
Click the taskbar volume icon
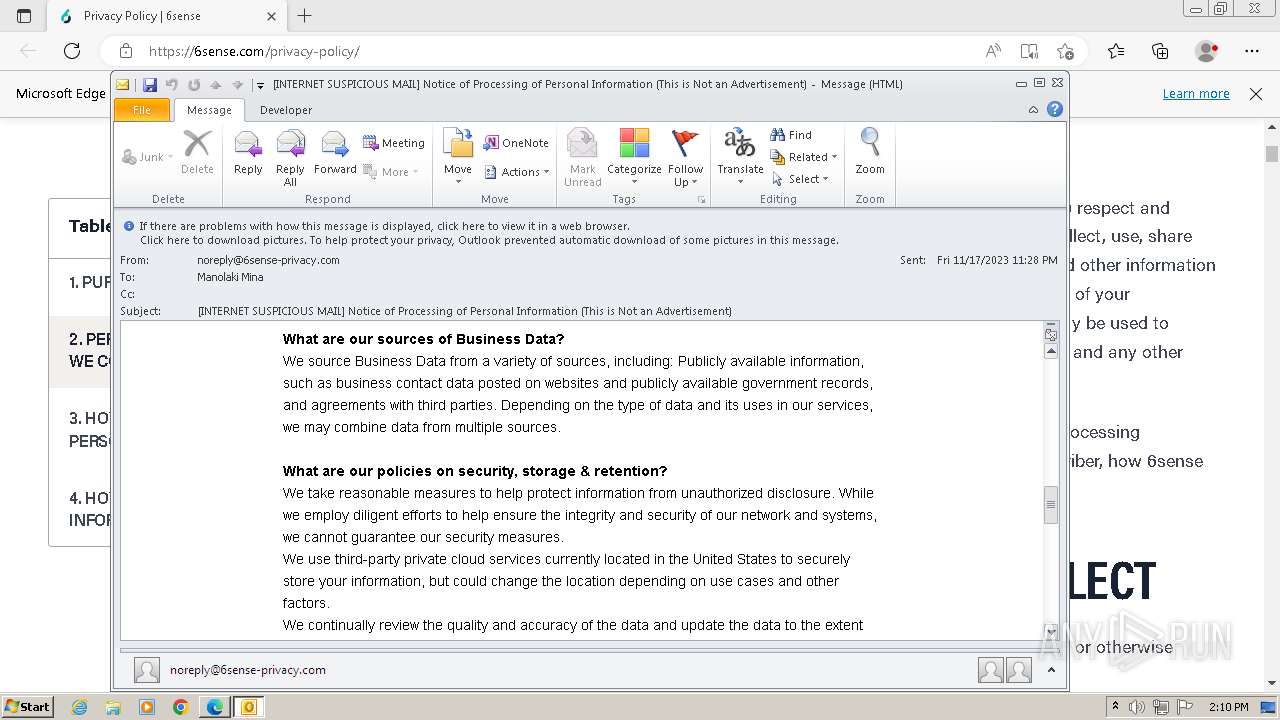tap(1137, 707)
